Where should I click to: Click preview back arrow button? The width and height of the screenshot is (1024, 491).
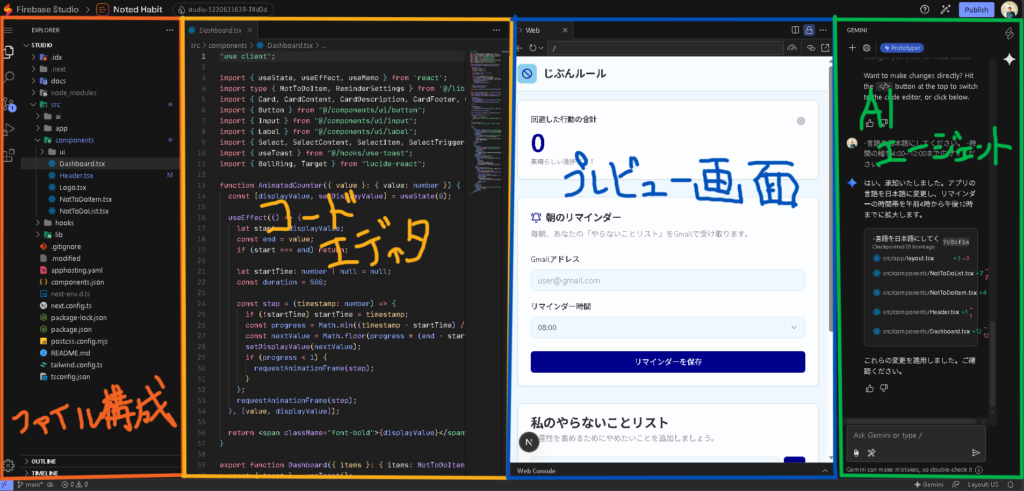pos(520,48)
